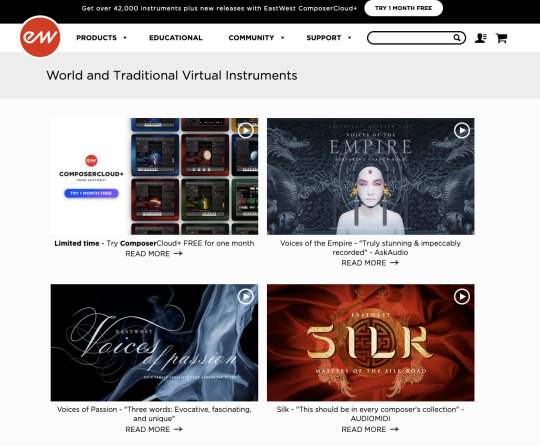Viewport: 540px width, 446px height.
Task: Click the search magnifier icon
Action: click(x=457, y=38)
